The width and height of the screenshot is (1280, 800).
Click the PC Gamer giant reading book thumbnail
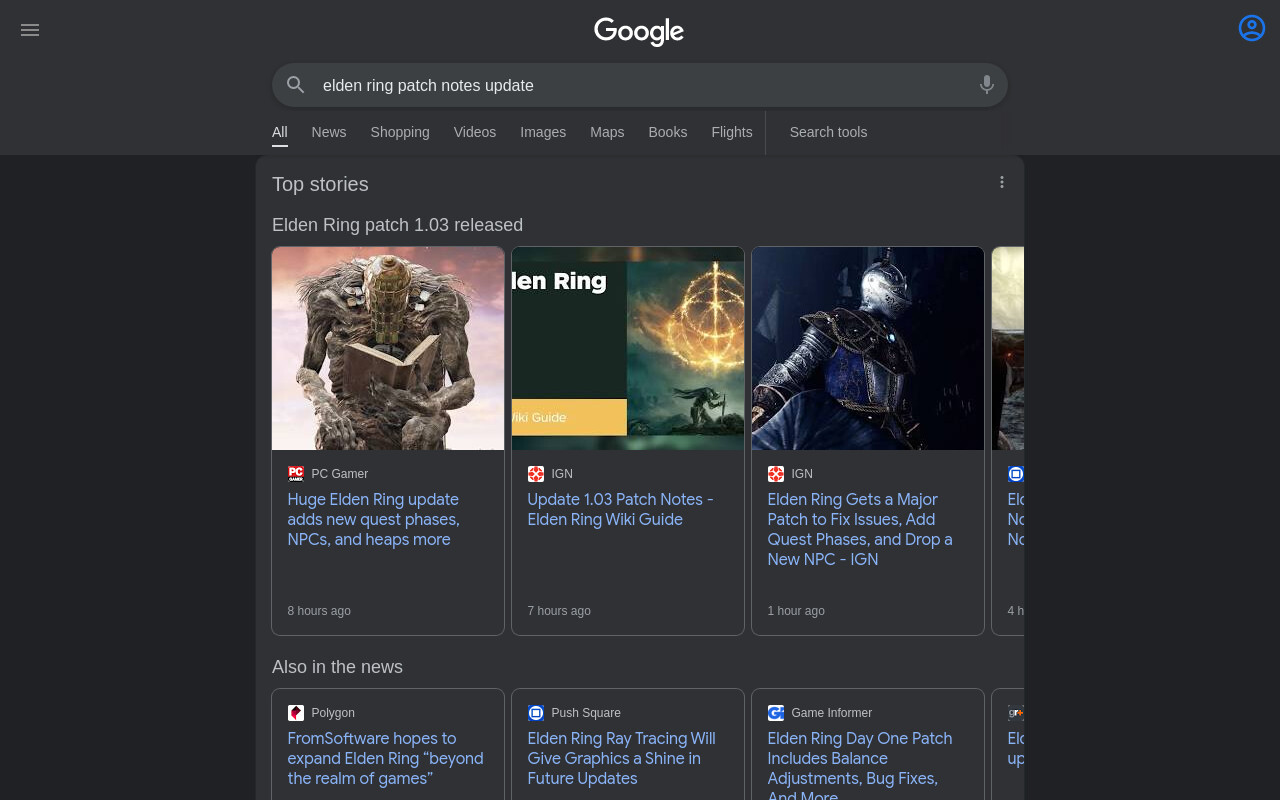388,348
